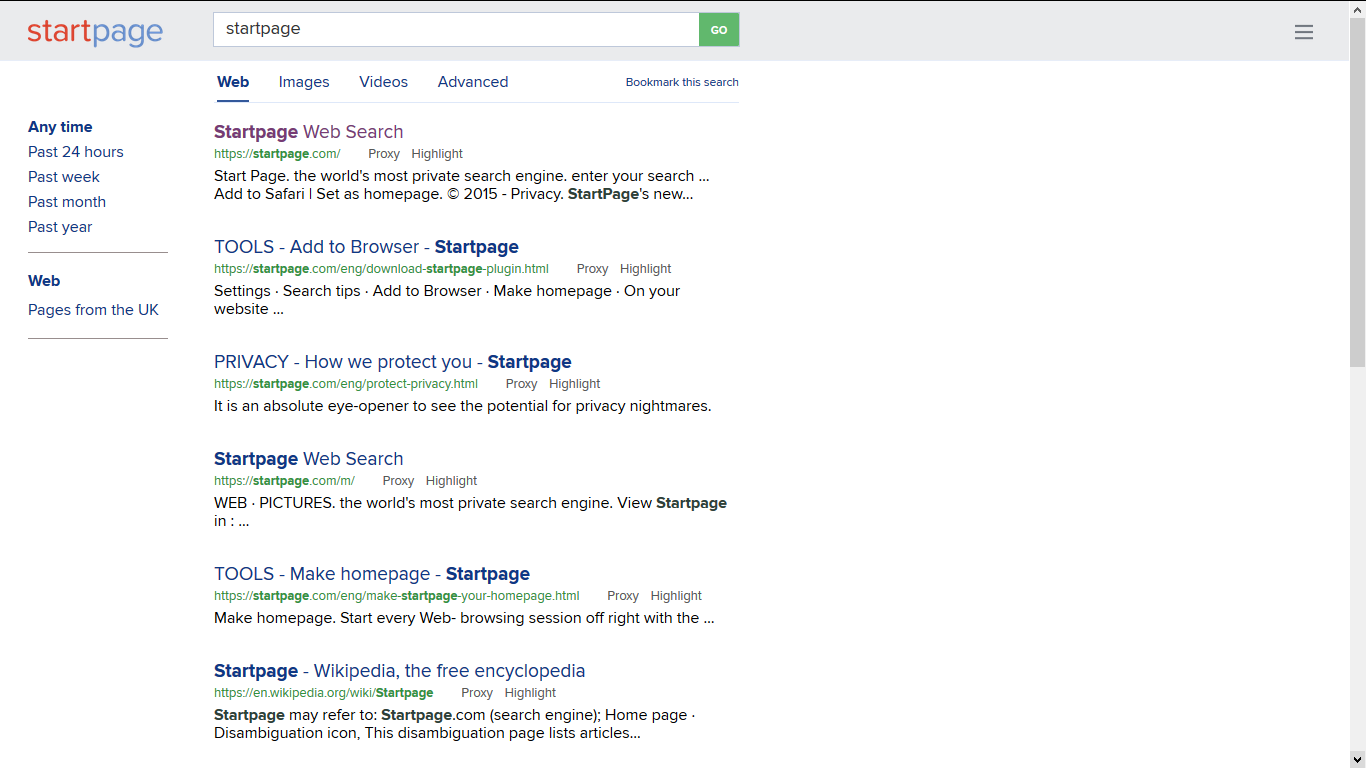Click snippet starting 'WEB · PICTURES. the world's'
This screenshot has height=768, width=1366.
tap(470, 512)
